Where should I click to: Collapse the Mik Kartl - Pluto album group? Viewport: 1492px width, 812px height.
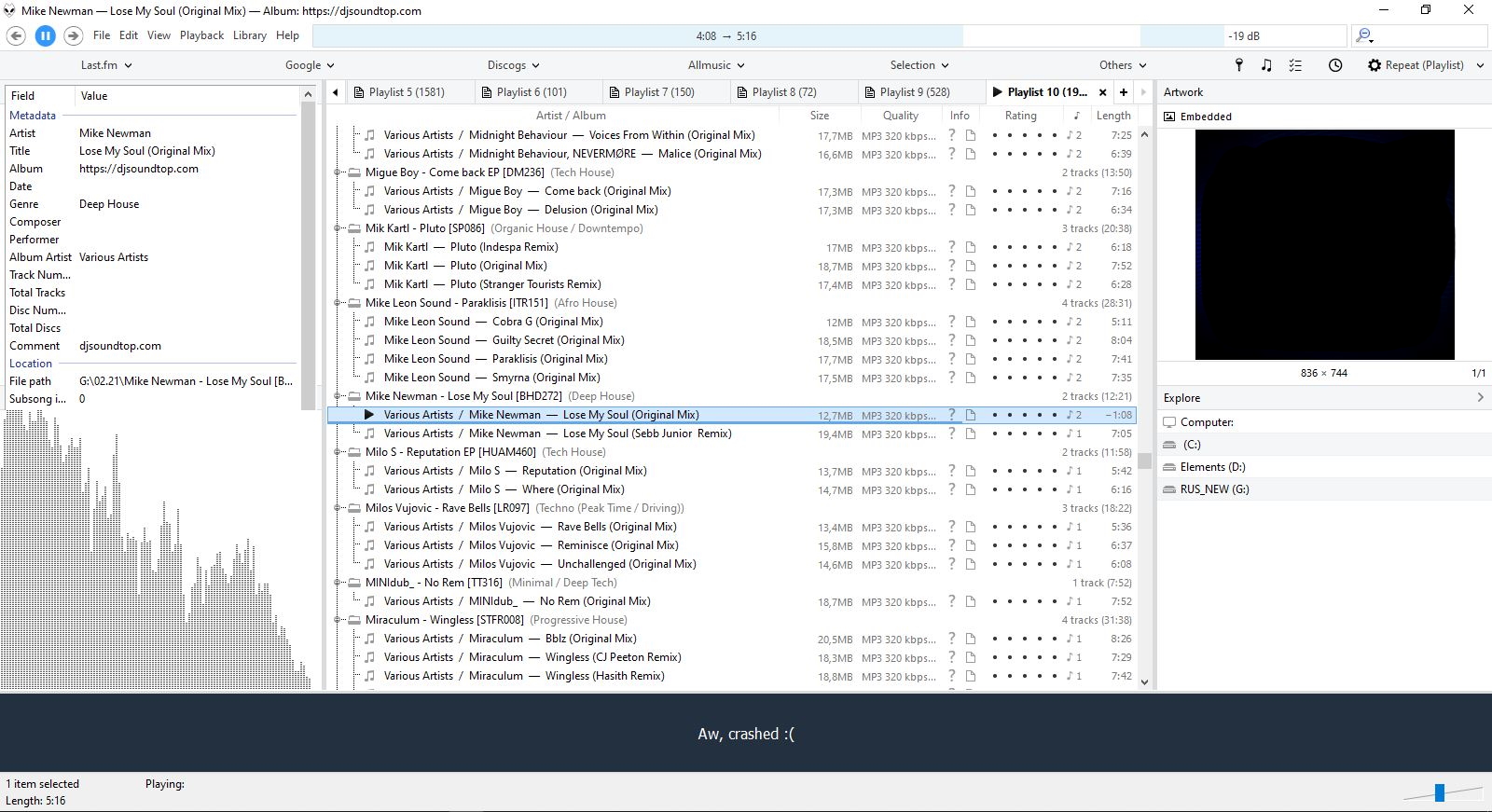pyautogui.click(x=338, y=228)
